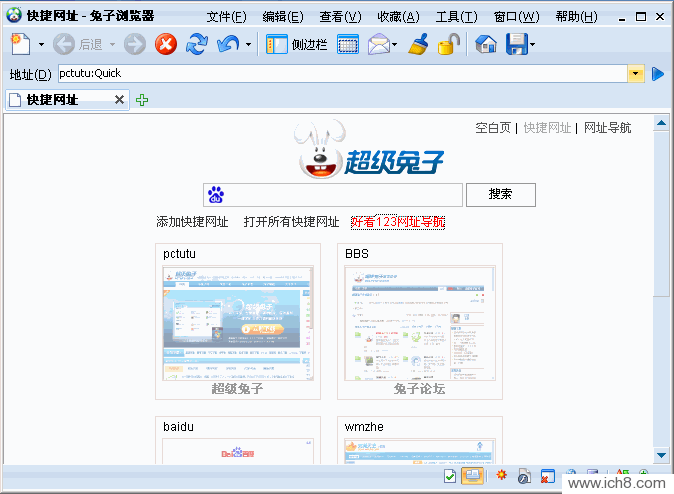The image size is (674, 494).
Task: Click the grayed 快捷网址 link at top right
Action: point(547,128)
